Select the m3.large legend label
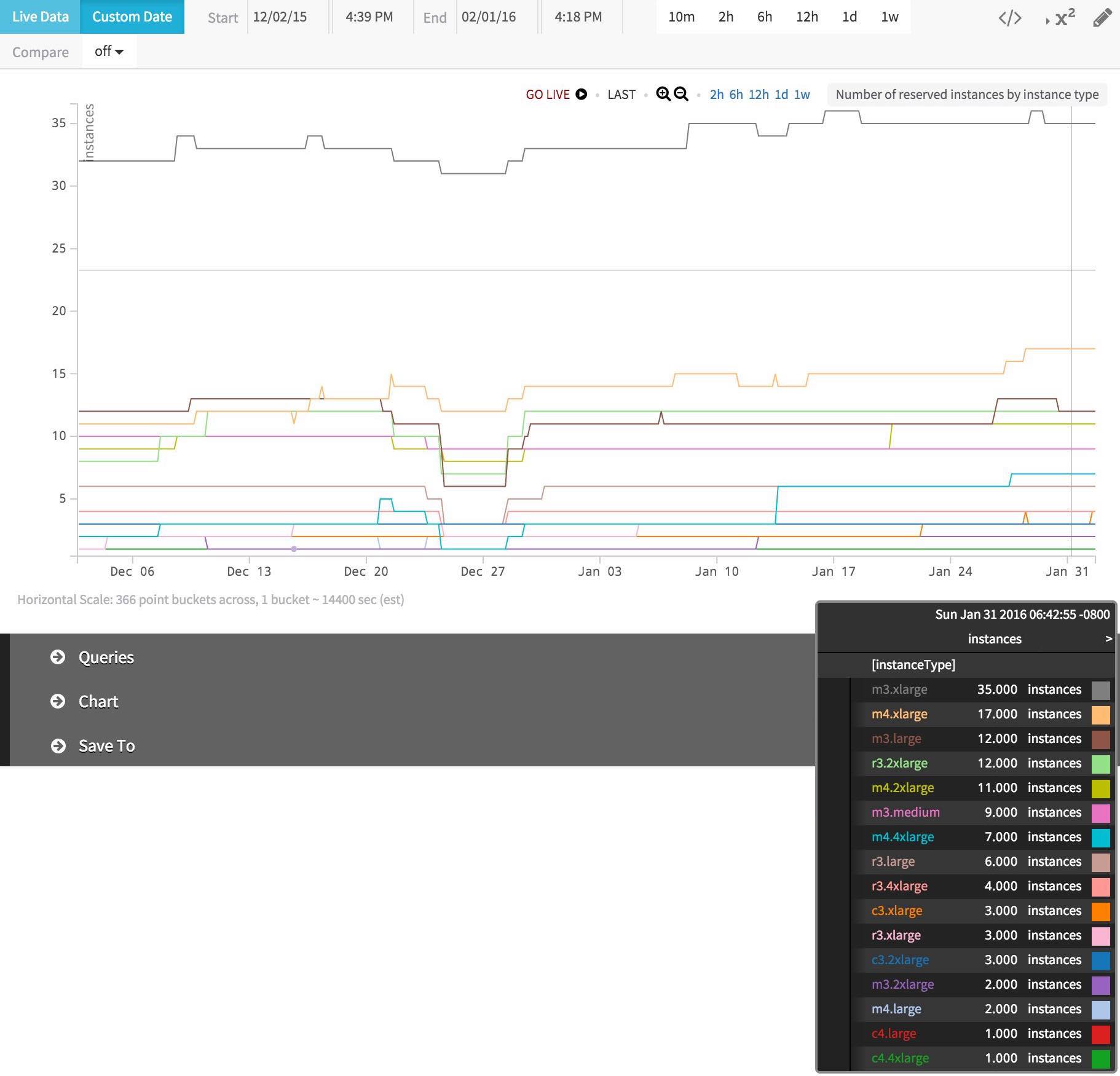The height and width of the screenshot is (1076, 1120). [896, 739]
